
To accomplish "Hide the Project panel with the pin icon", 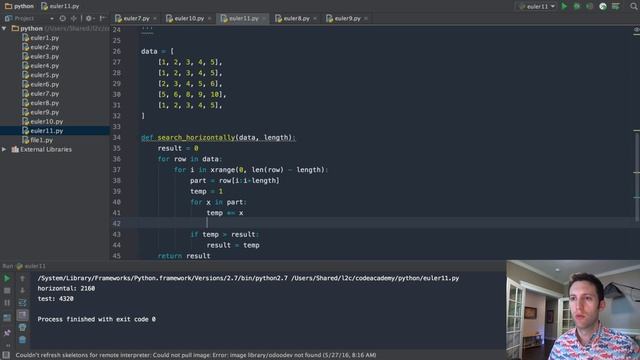I will point(102,18).
